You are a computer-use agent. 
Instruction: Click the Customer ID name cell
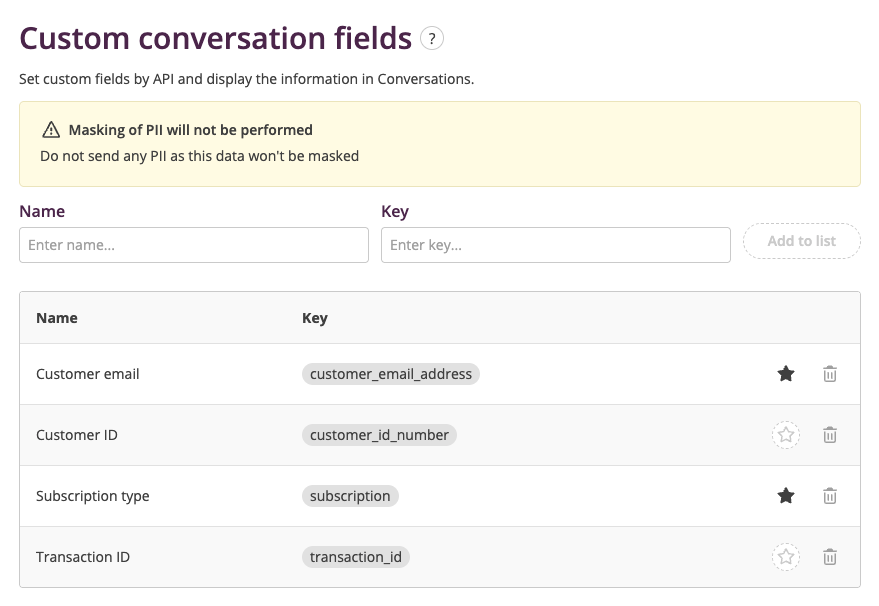77,435
